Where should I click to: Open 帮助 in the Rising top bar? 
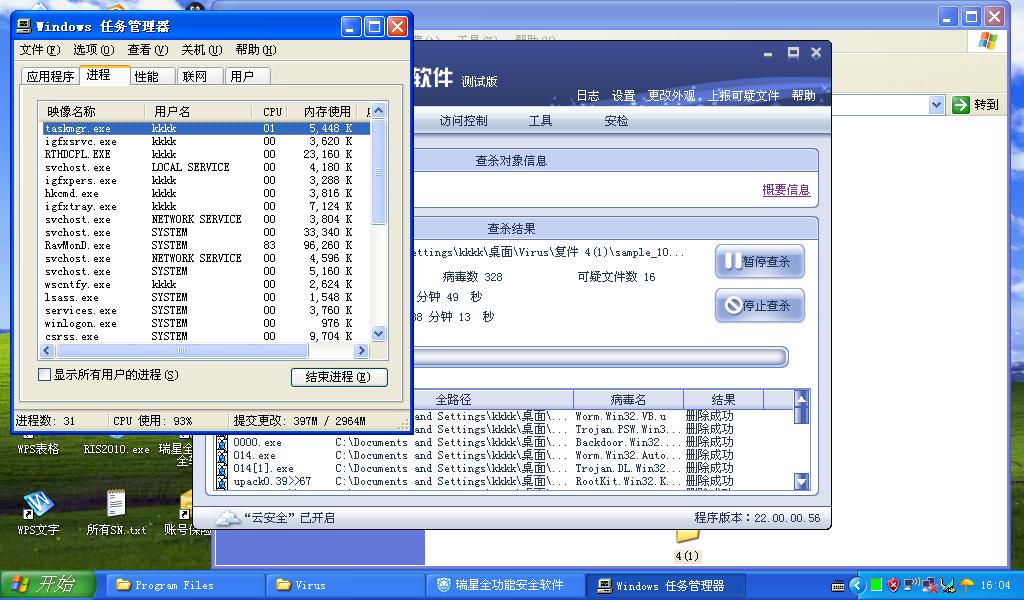(804, 95)
